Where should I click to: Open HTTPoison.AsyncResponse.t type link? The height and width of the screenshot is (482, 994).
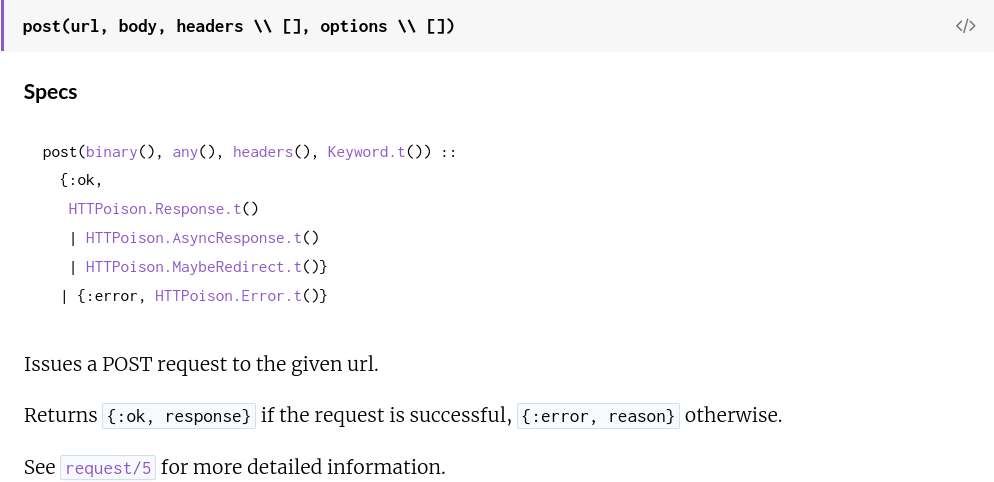tap(193, 238)
